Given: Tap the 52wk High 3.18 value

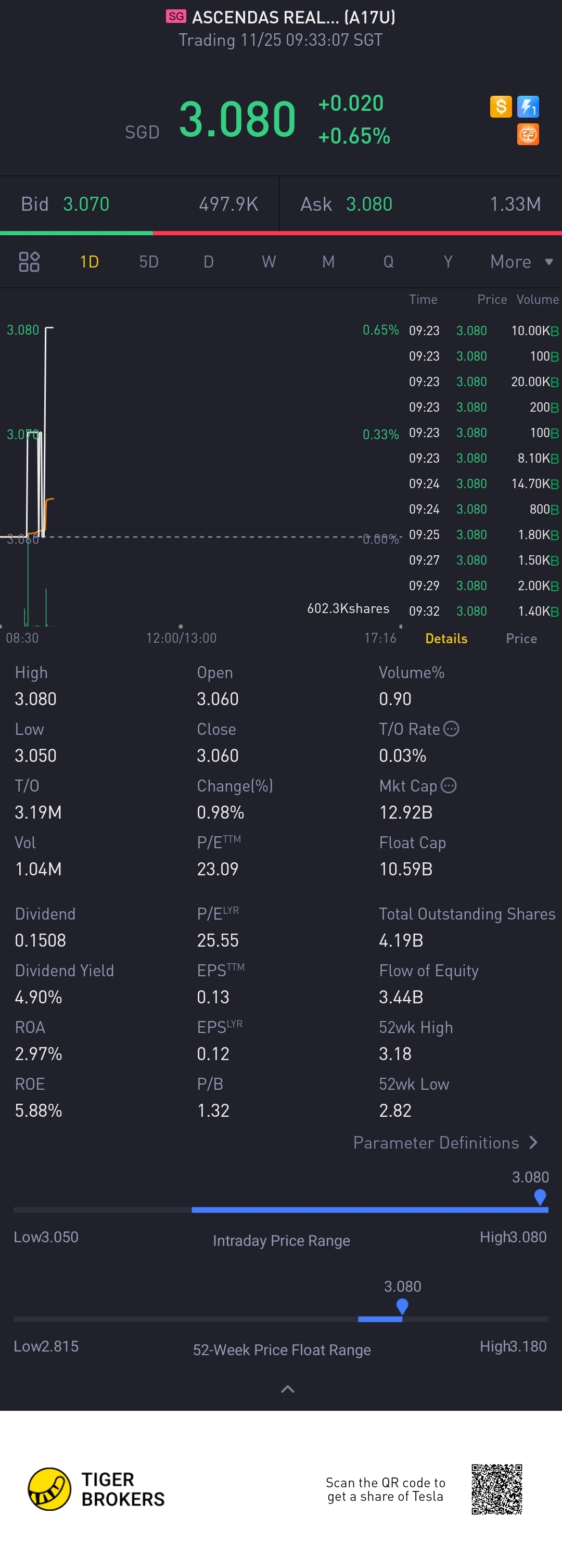Looking at the screenshot, I should pyautogui.click(x=395, y=1054).
